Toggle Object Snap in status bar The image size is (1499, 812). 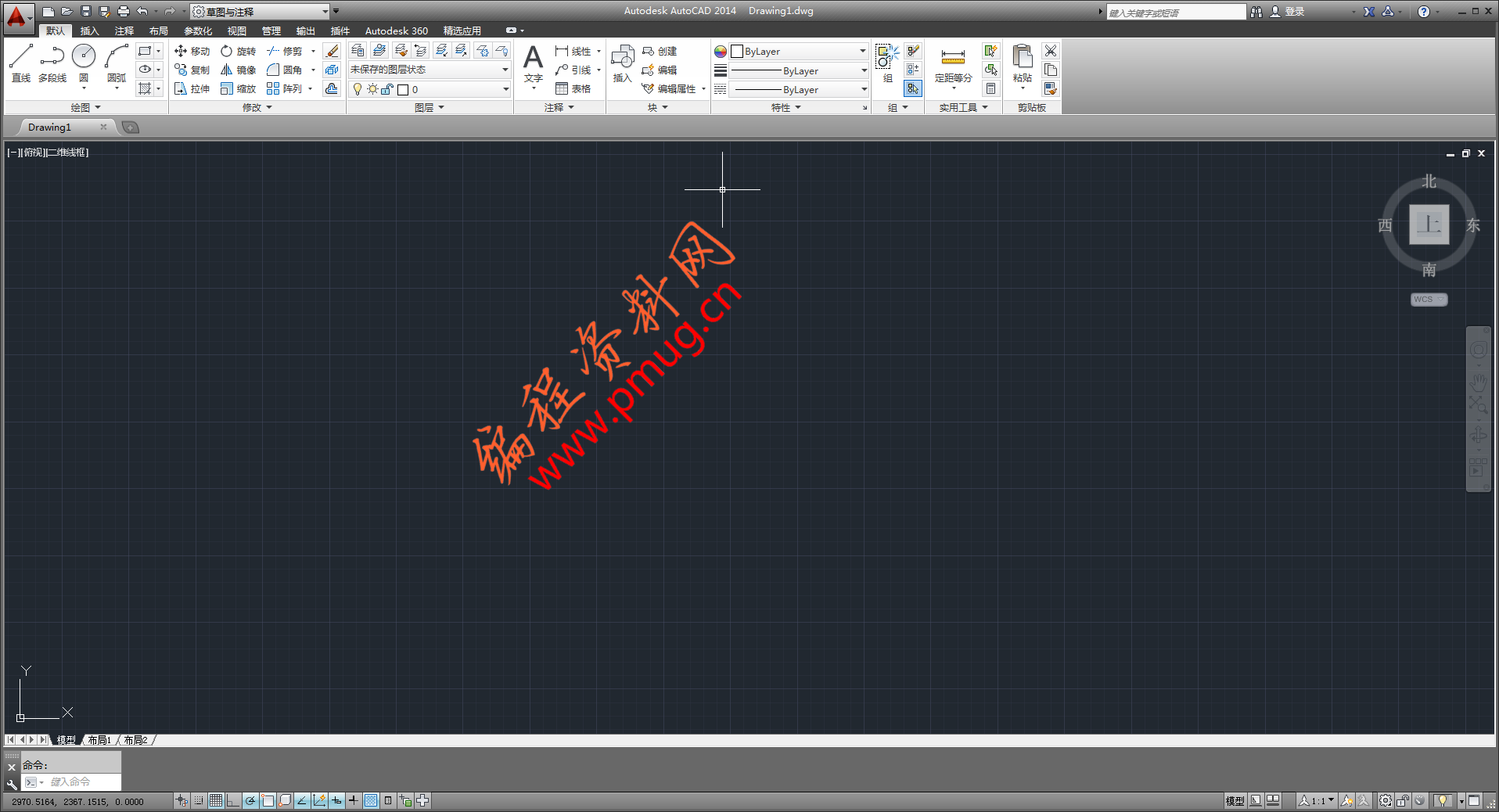(x=268, y=800)
